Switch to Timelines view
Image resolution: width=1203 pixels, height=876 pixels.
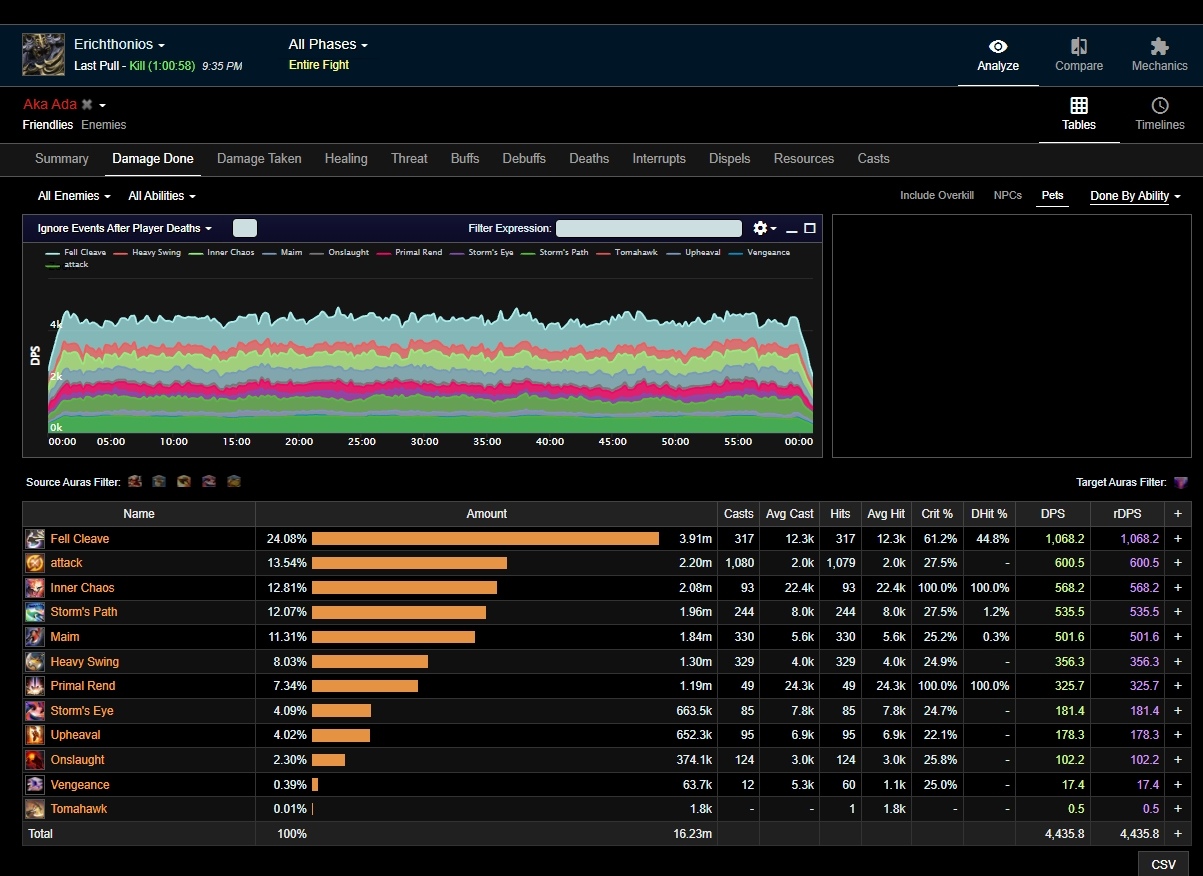(x=1159, y=114)
